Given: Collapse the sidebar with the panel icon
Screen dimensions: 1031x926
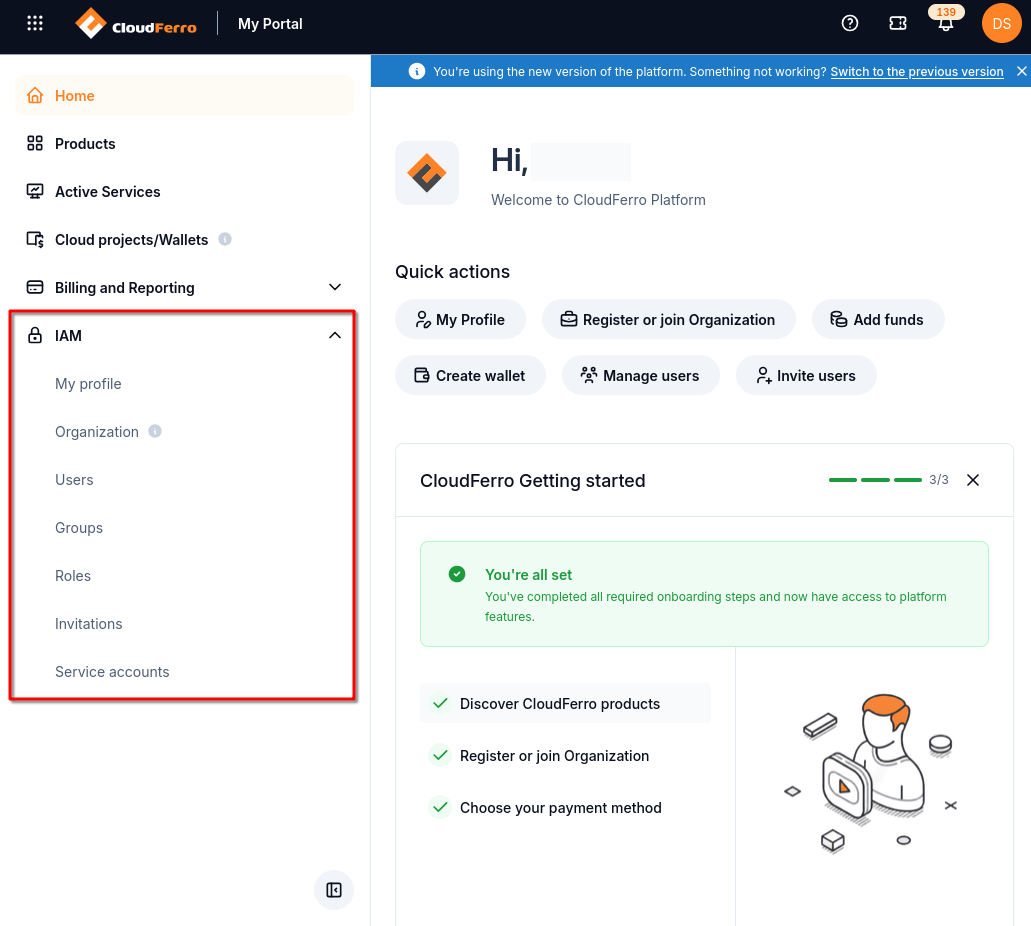Looking at the screenshot, I should point(334,890).
